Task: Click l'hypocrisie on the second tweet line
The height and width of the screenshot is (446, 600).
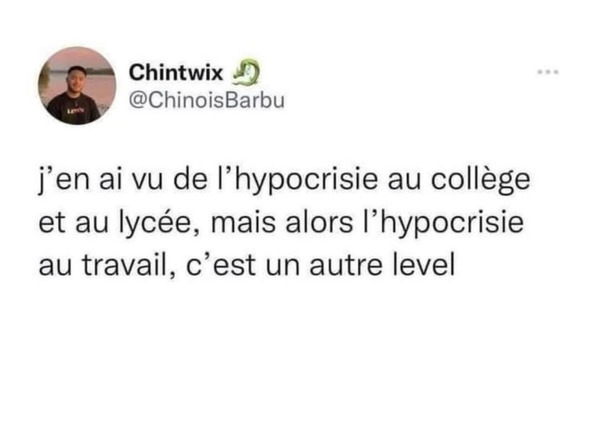Action: pos(443,223)
